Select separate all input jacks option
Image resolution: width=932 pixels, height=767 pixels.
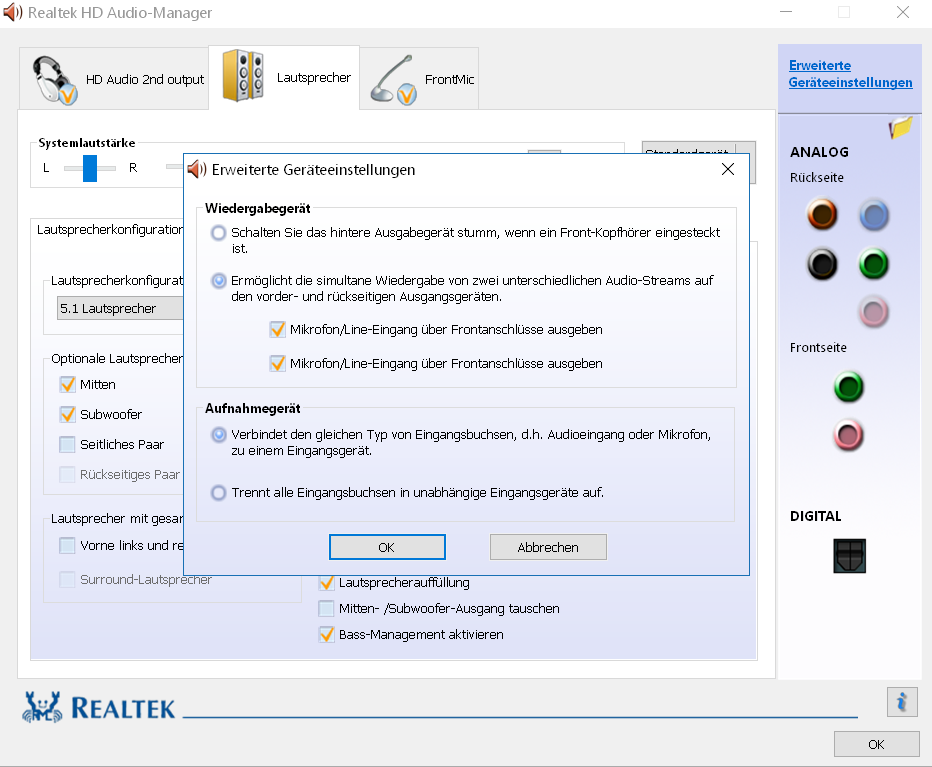[219, 492]
